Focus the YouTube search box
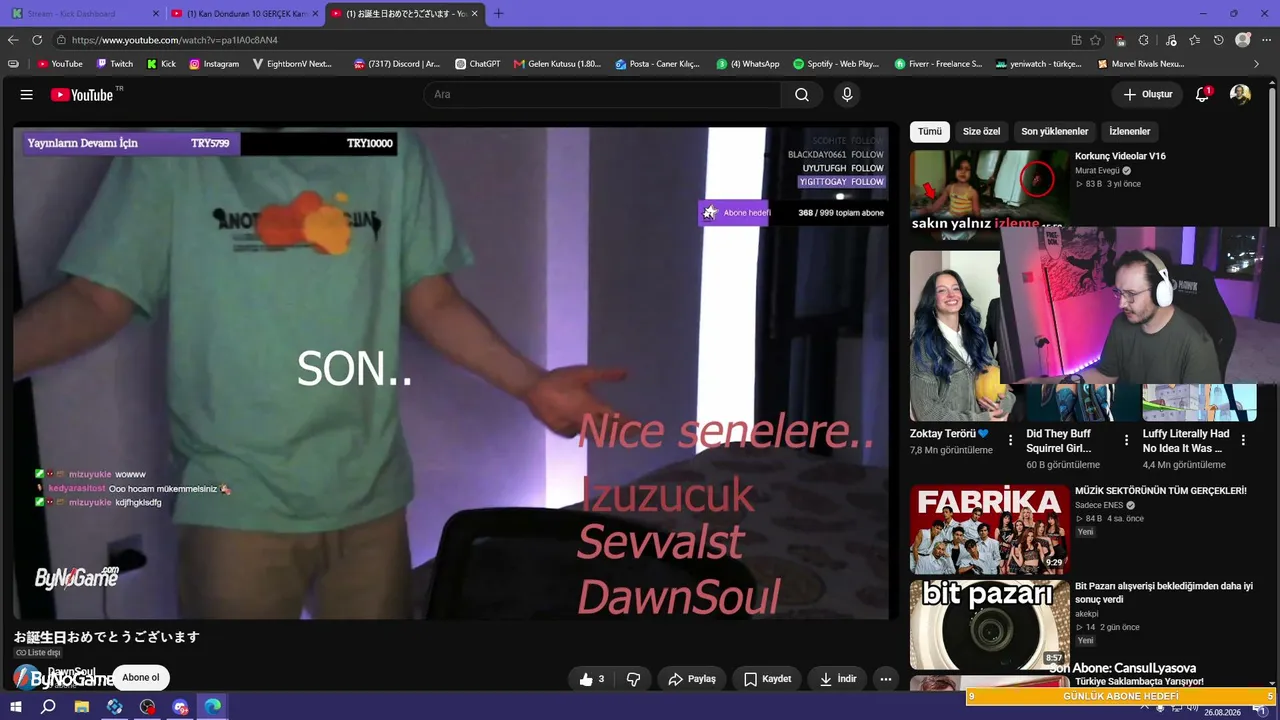 pos(602,94)
